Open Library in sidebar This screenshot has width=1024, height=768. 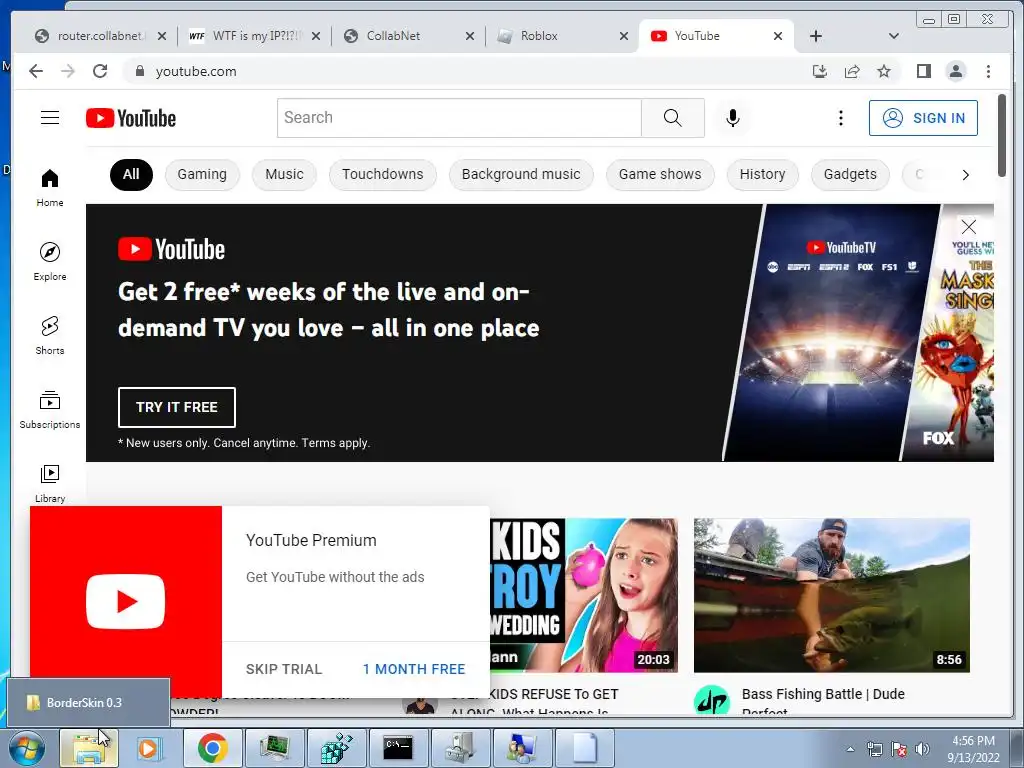[x=50, y=483]
